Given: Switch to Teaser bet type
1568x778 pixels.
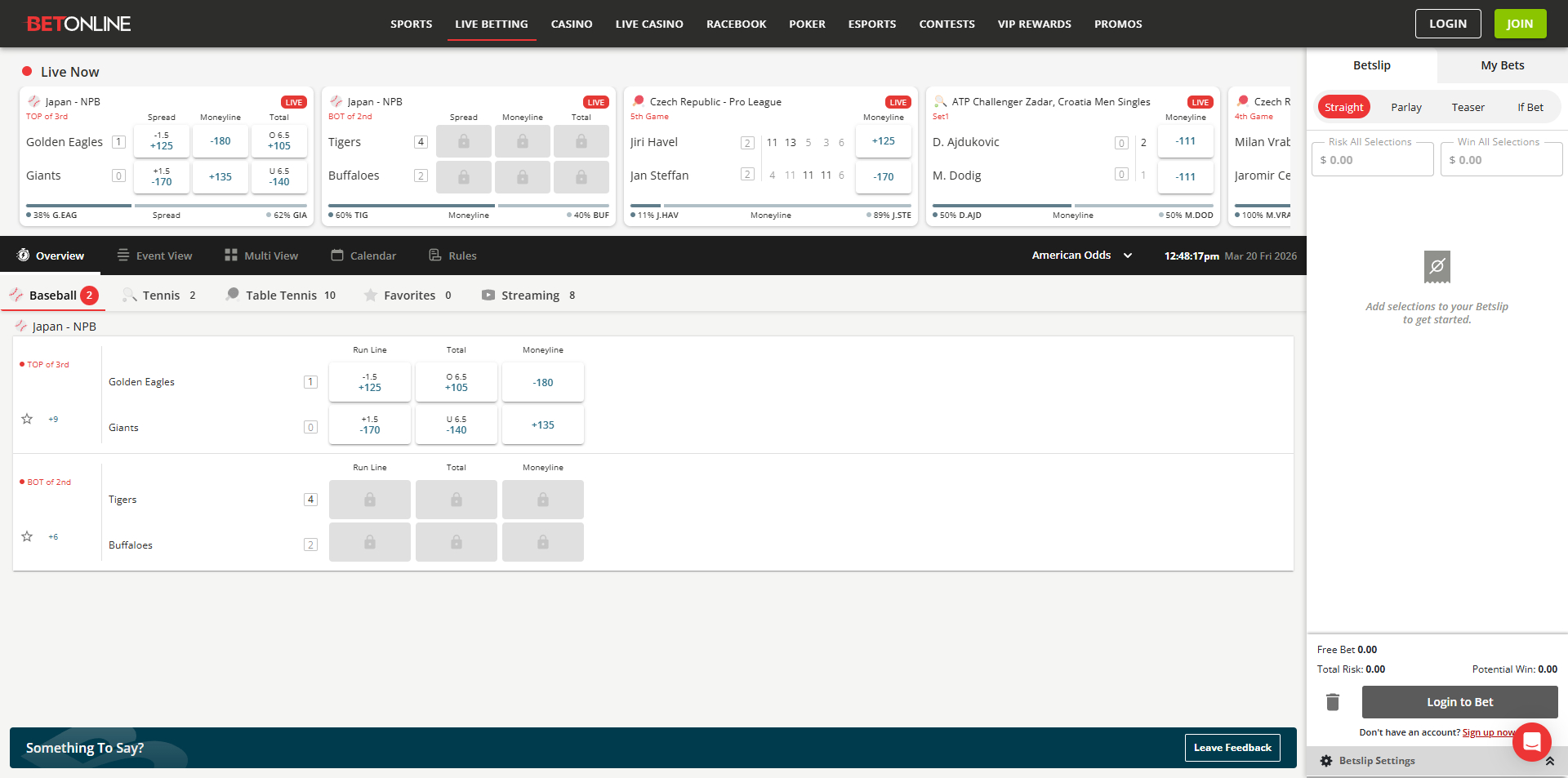Looking at the screenshot, I should (x=1468, y=107).
